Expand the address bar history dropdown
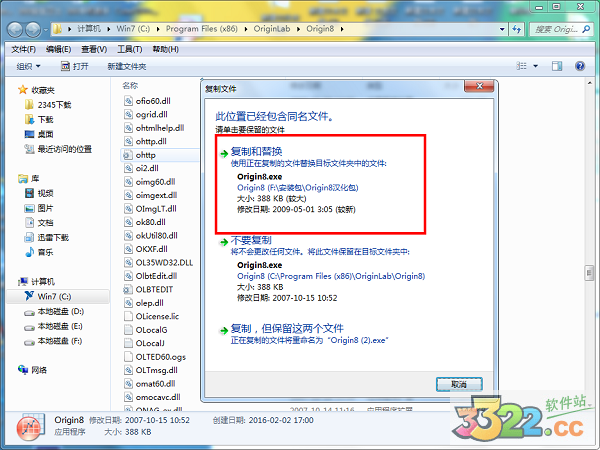 (502, 29)
